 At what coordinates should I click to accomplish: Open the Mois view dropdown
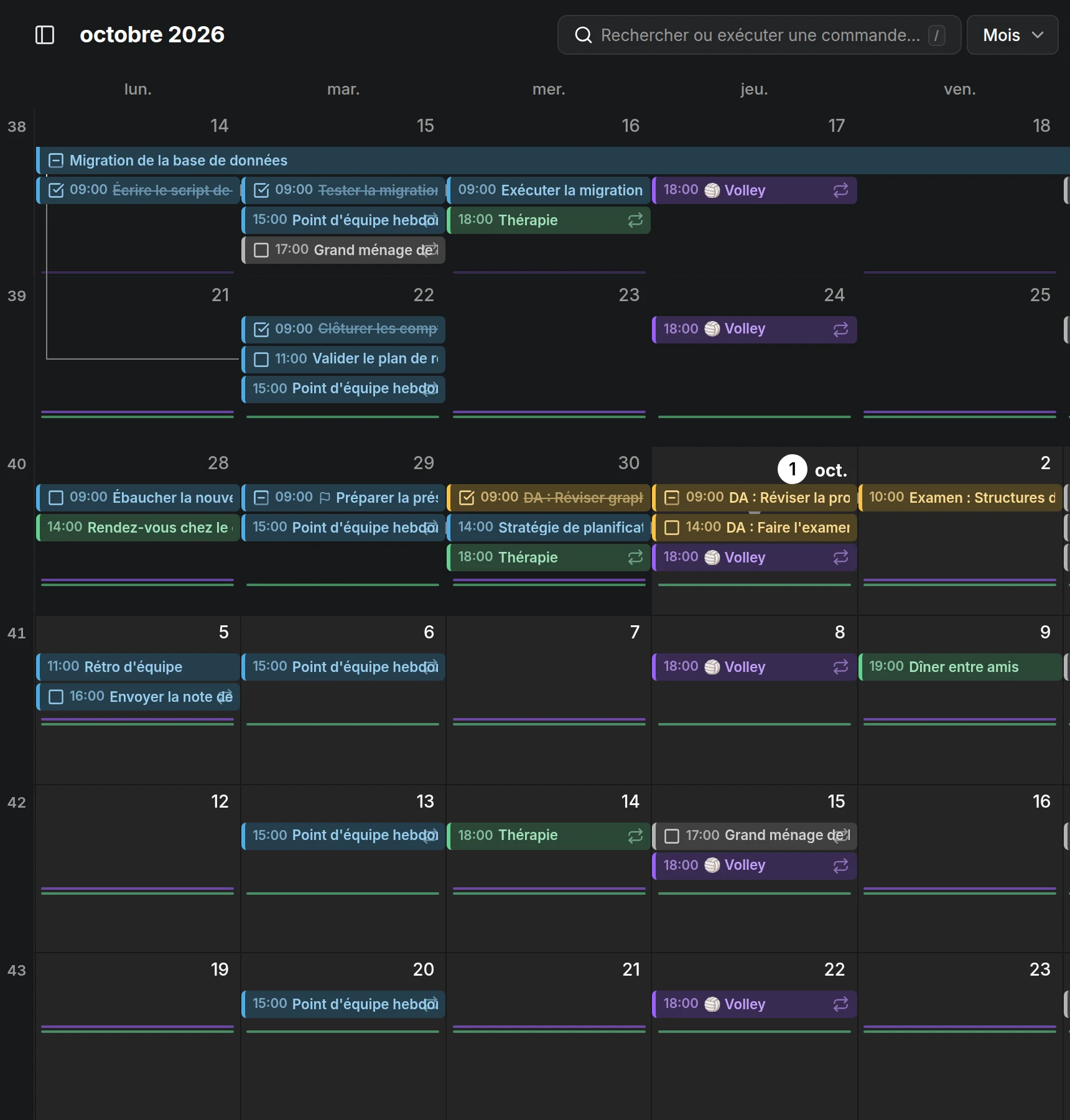click(1012, 35)
